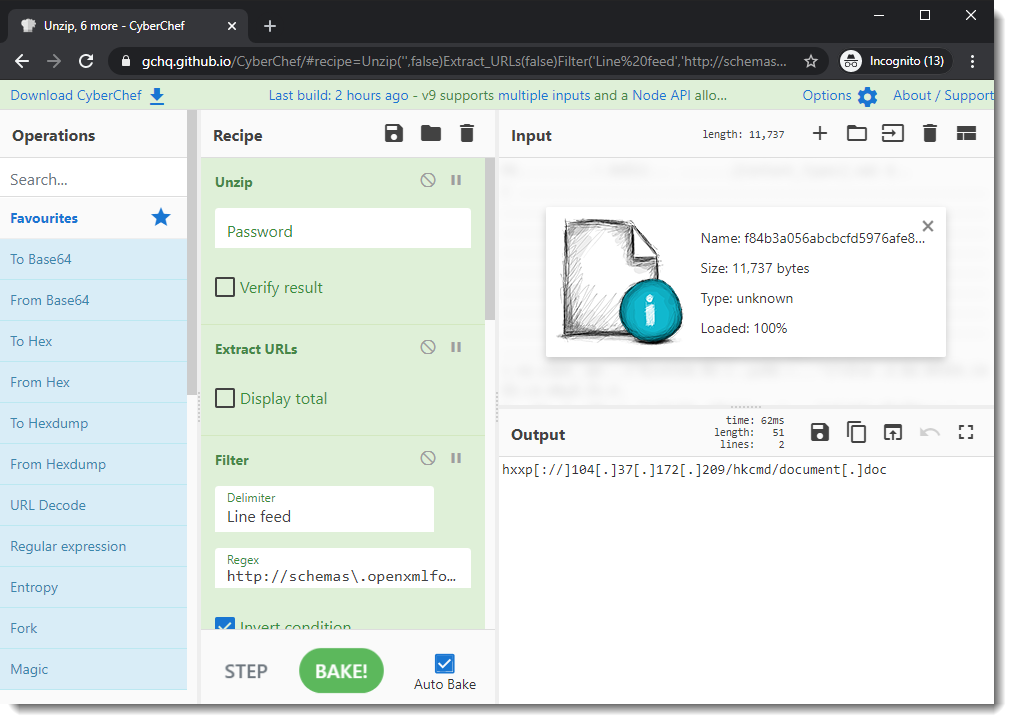Screen dimensions: 1014x724
Task: Copy raw output to clipboard
Action: coord(856,432)
